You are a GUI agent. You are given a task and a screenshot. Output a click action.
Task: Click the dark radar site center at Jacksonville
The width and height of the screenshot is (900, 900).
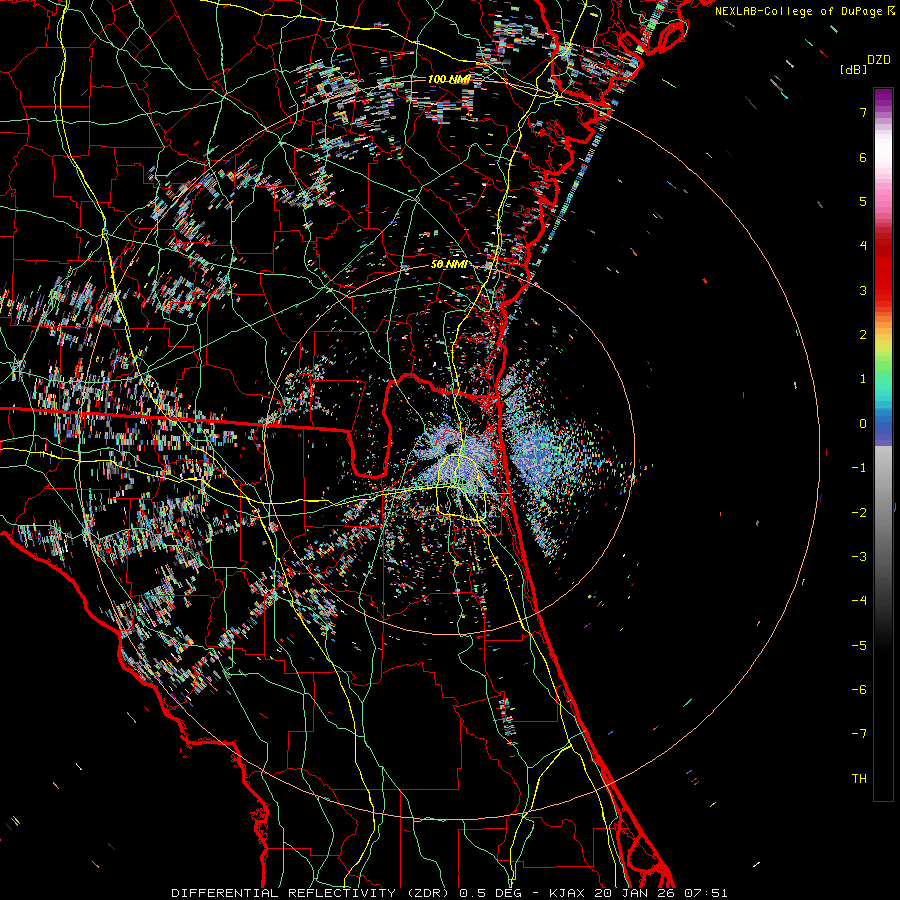451,448
